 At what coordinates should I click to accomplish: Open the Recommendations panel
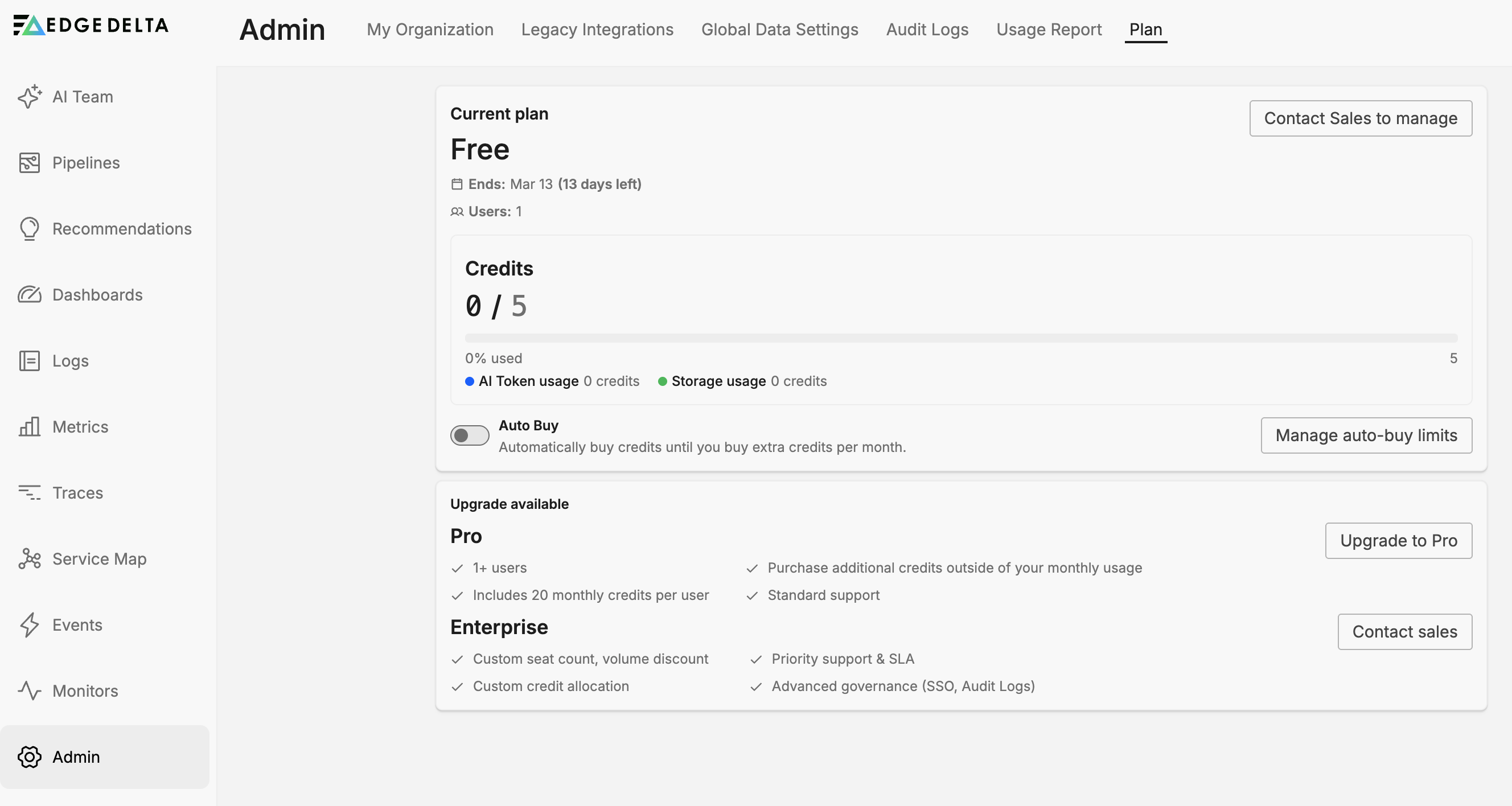(30, 229)
